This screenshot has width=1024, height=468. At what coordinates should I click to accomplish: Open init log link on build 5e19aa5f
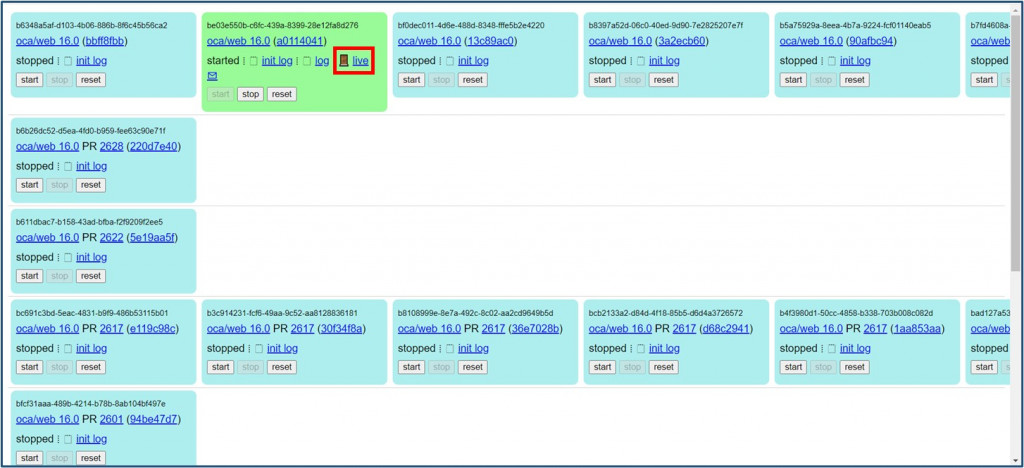(91, 257)
